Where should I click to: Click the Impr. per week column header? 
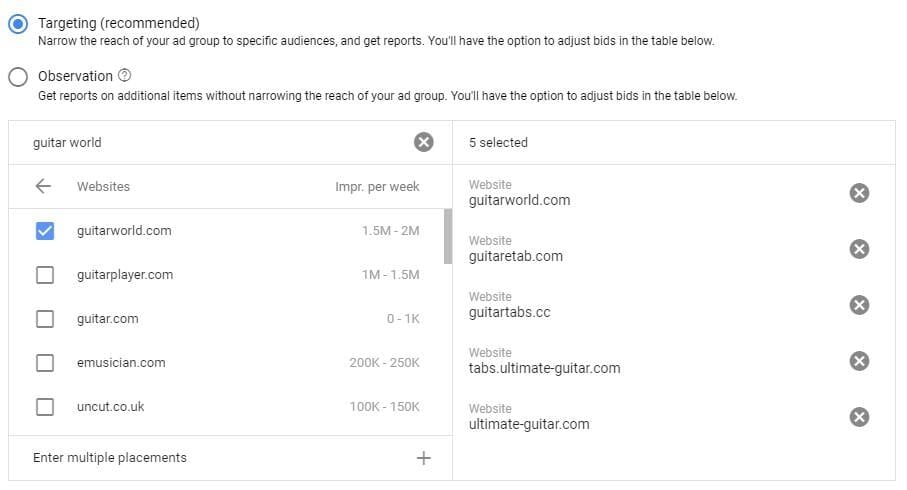point(377,187)
